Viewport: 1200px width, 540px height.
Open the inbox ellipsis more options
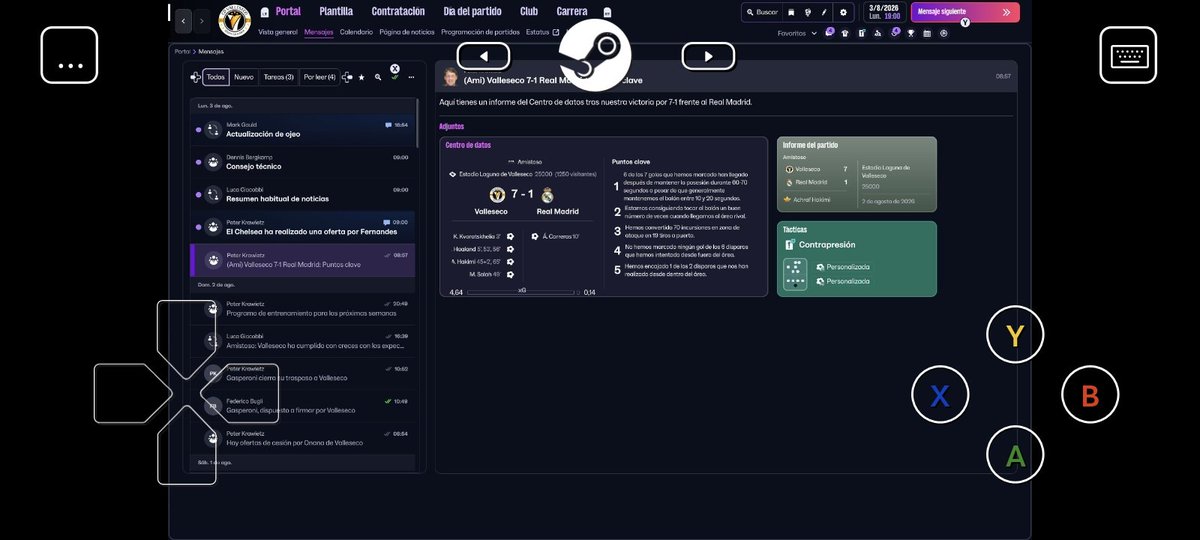pyautogui.click(x=411, y=77)
